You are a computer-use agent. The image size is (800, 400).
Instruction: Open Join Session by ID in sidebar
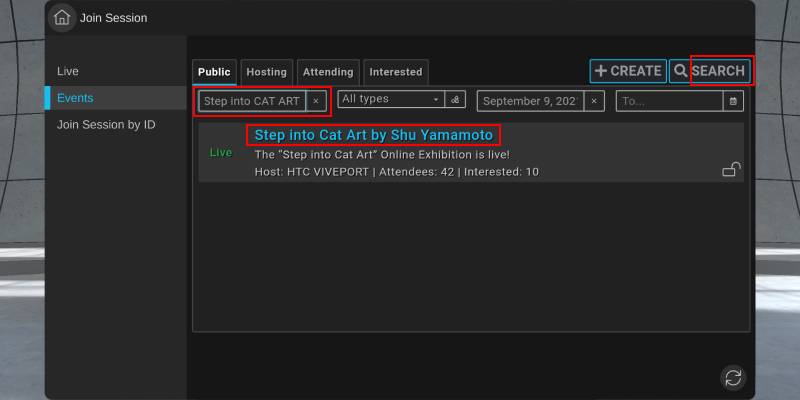coord(106,124)
